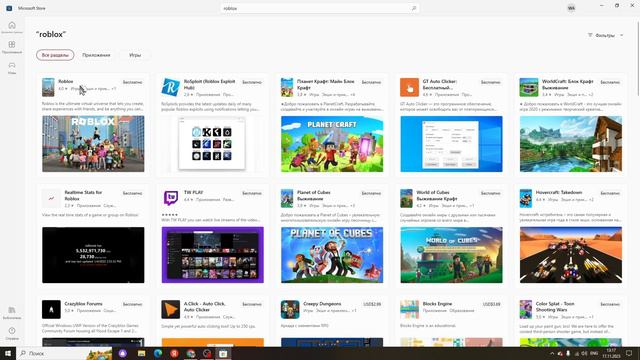Open the Roblox screenshot thumbnail

point(93,144)
